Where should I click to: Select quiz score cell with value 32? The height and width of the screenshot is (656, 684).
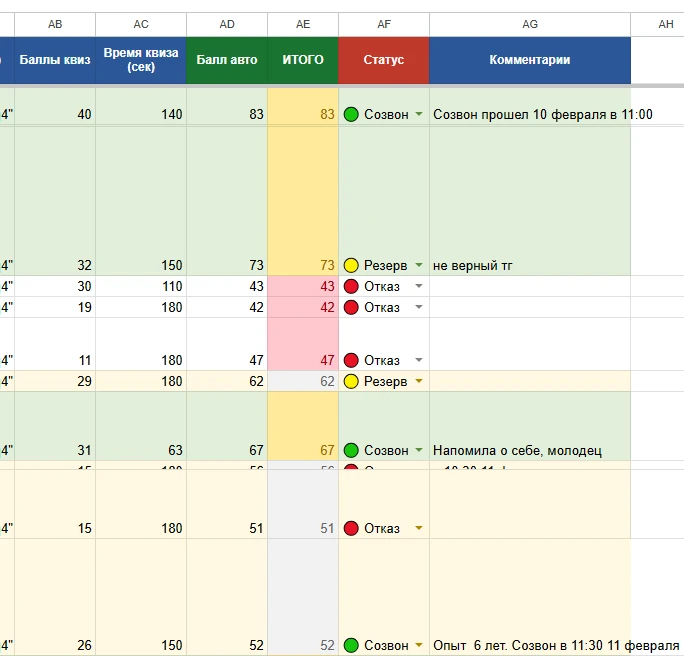(55, 201)
